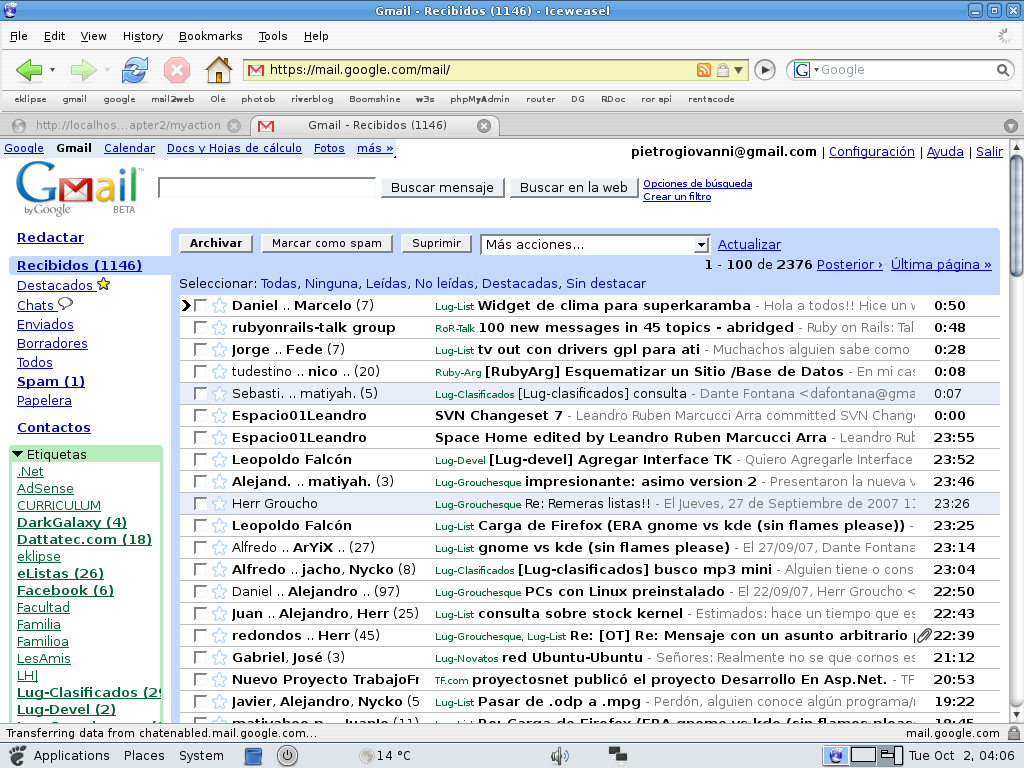The image size is (1024, 768).
Task: Open the Crear un filtro link
Action: tap(679, 195)
